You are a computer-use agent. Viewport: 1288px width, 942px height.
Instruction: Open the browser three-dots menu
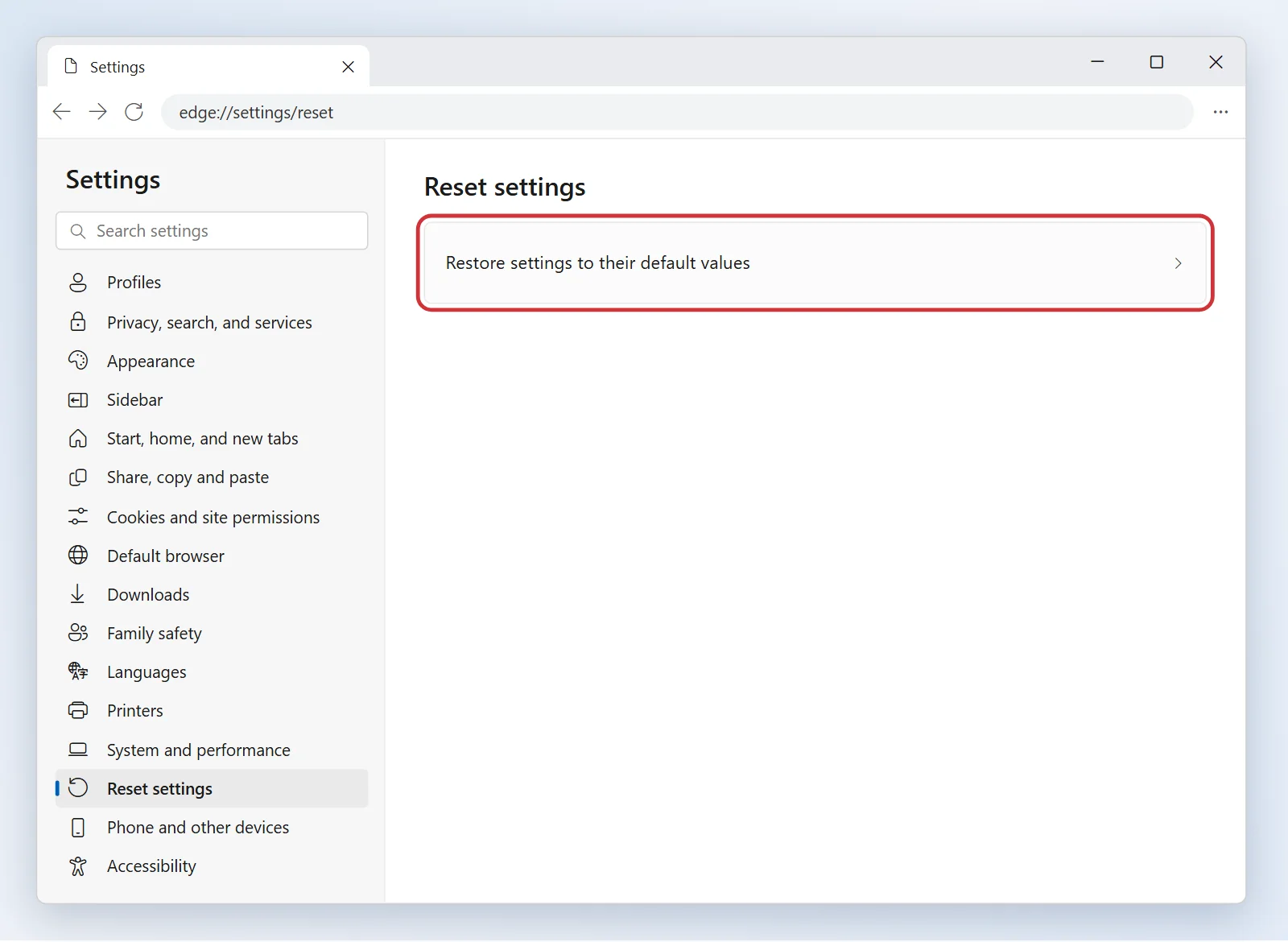[1220, 112]
